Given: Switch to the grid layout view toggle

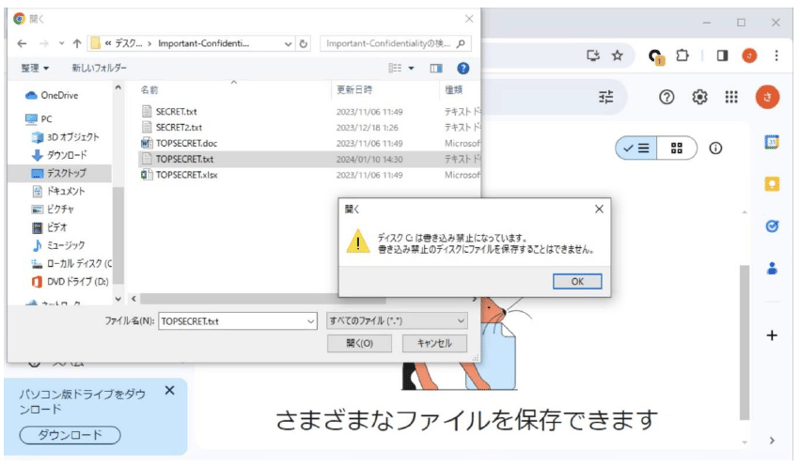Looking at the screenshot, I should pyautogui.click(x=677, y=147).
